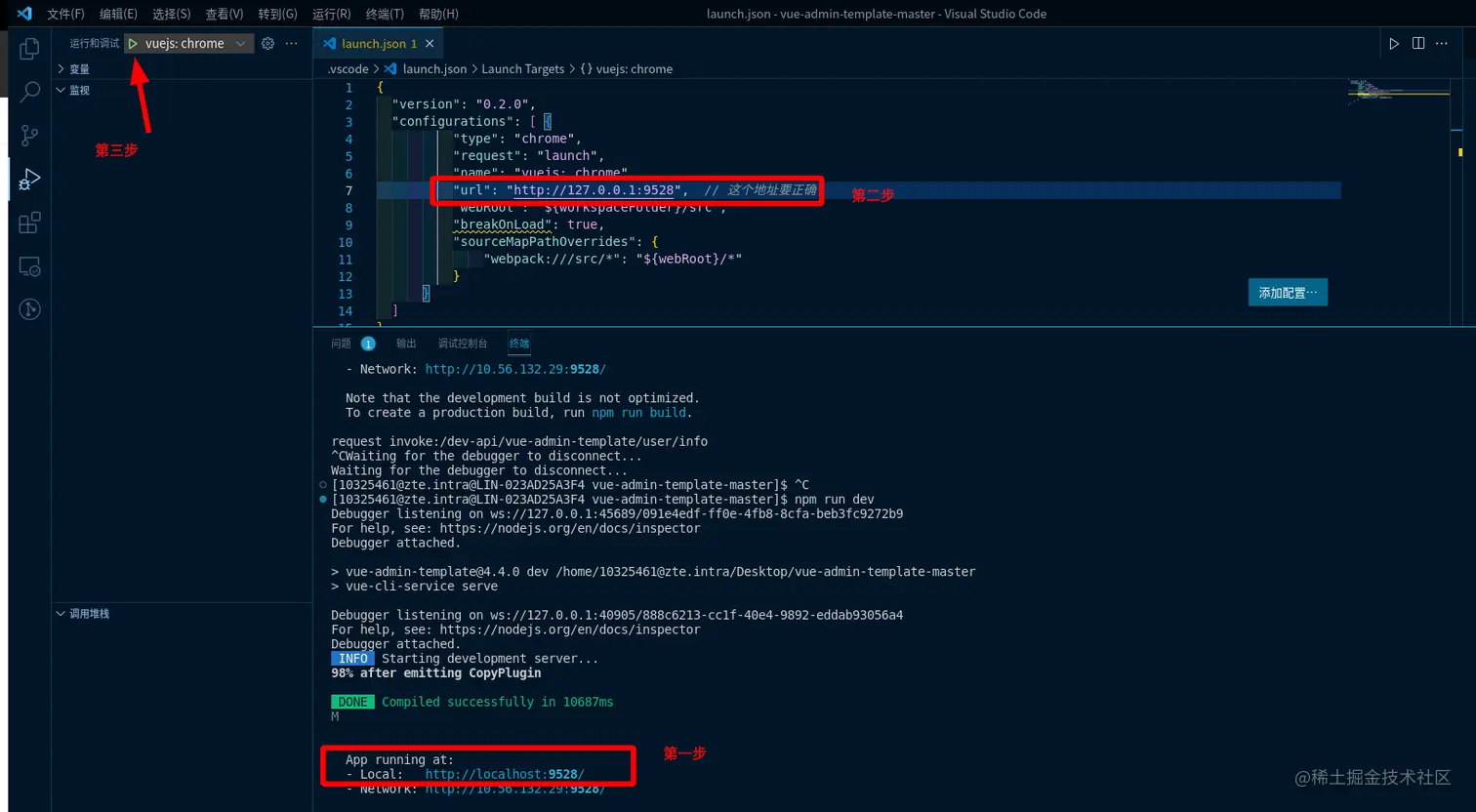Click the "breakOnLoad": true line
Screen dimensions: 1476x812
(x=528, y=224)
